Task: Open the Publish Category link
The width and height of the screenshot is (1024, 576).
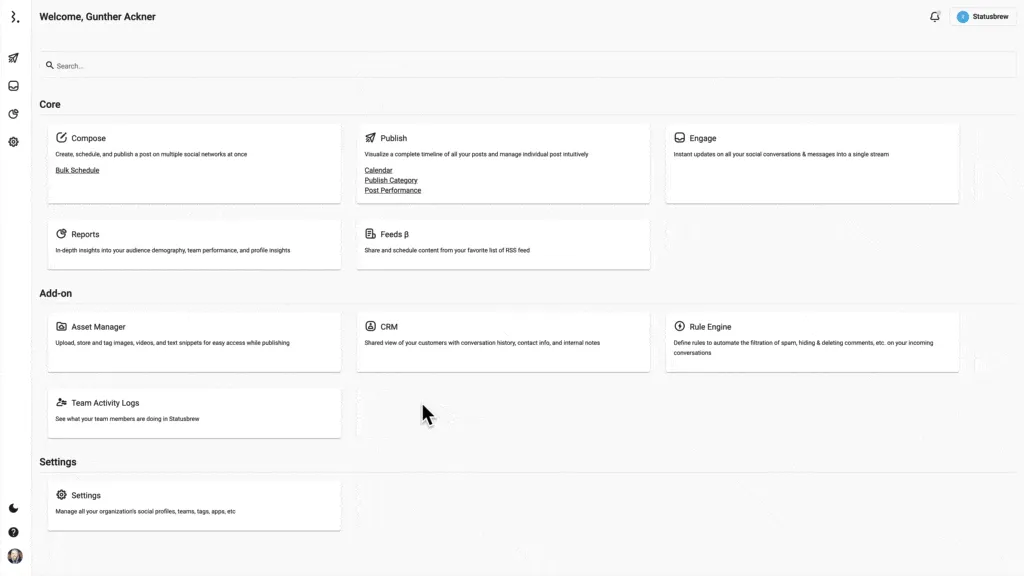Action: pyautogui.click(x=391, y=181)
